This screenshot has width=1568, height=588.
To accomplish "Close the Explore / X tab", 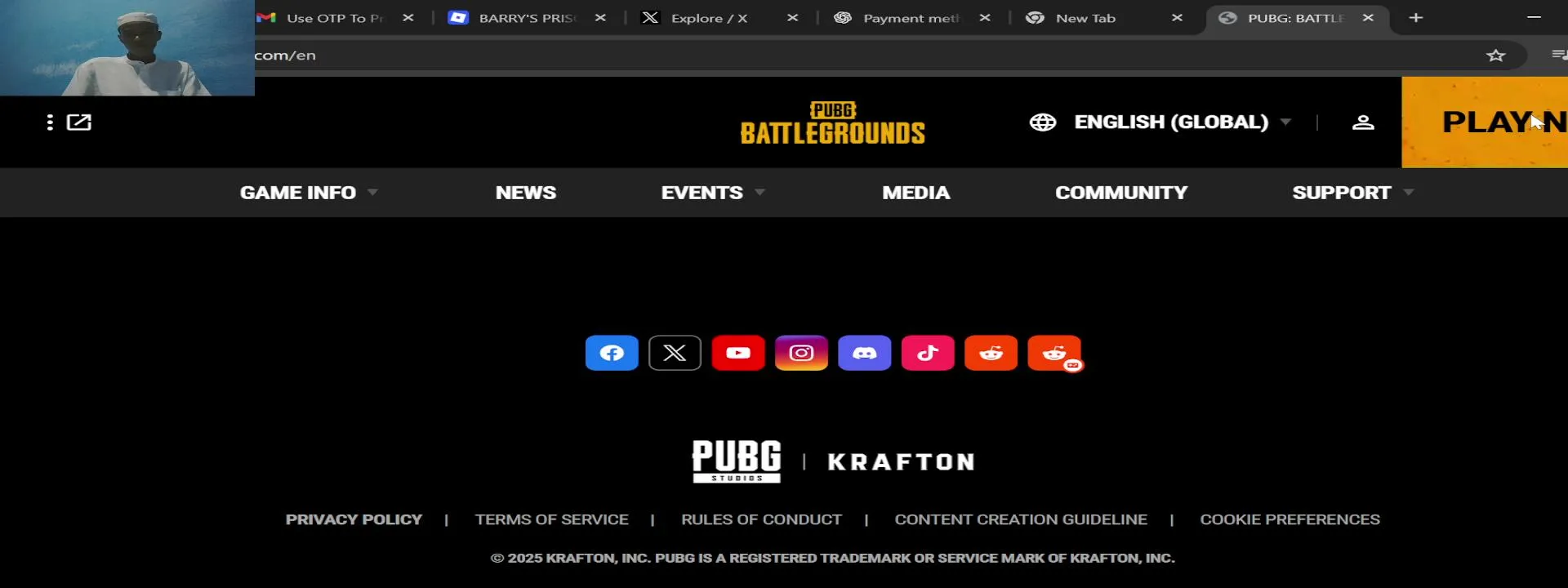I will [x=792, y=18].
